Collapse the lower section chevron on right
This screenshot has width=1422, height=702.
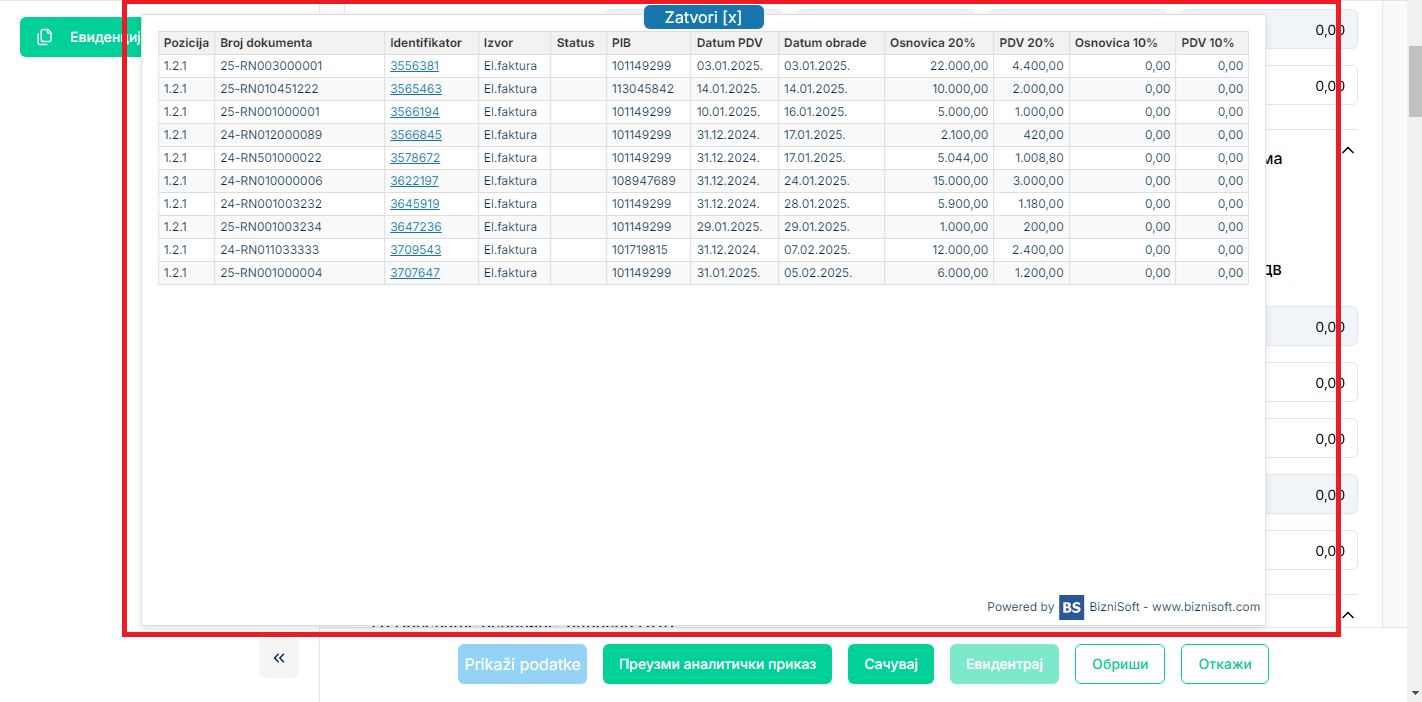click(1347, 615)
